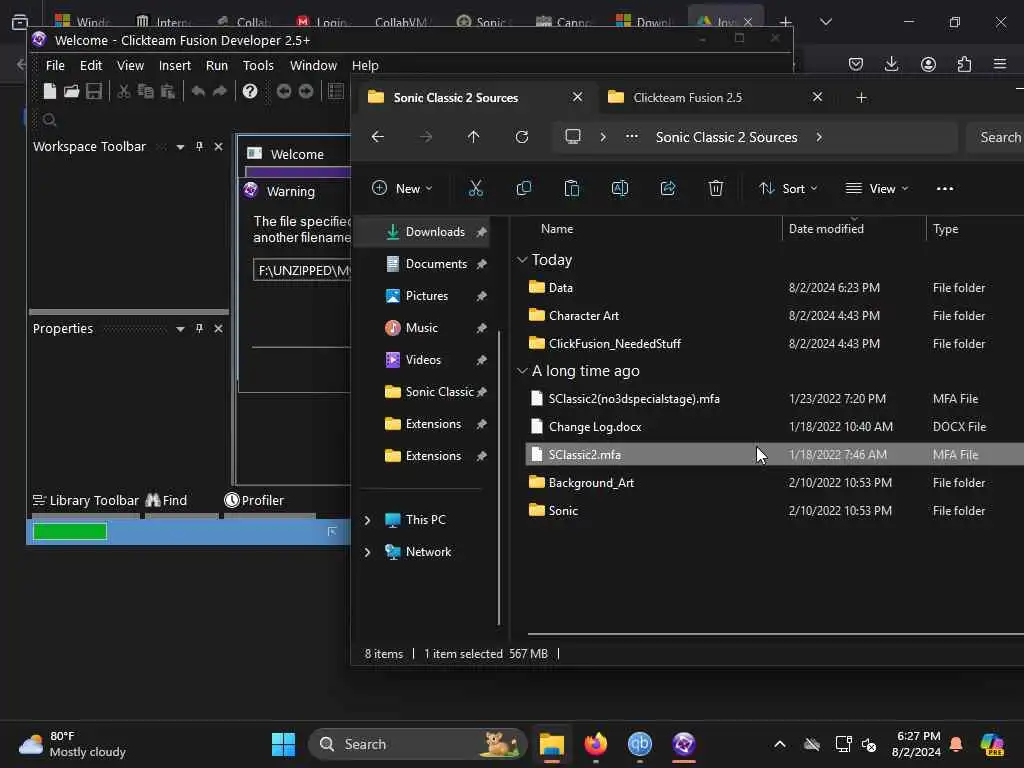Click the Save icon in Fusion toolbar
This screenshot has height=768, width=1024.
click(x=93, y=91)
